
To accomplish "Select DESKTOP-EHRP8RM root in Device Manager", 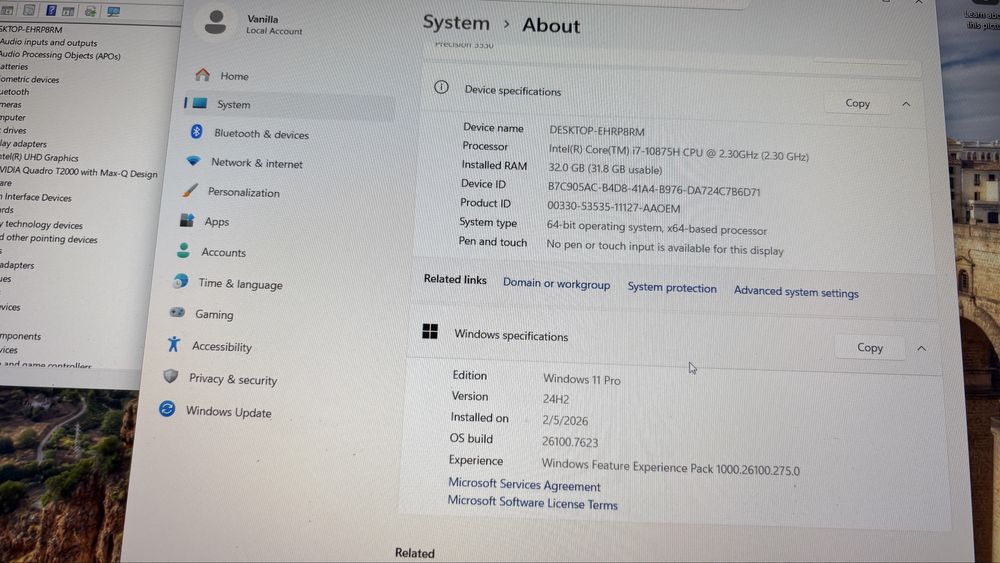I will (31, 29).
